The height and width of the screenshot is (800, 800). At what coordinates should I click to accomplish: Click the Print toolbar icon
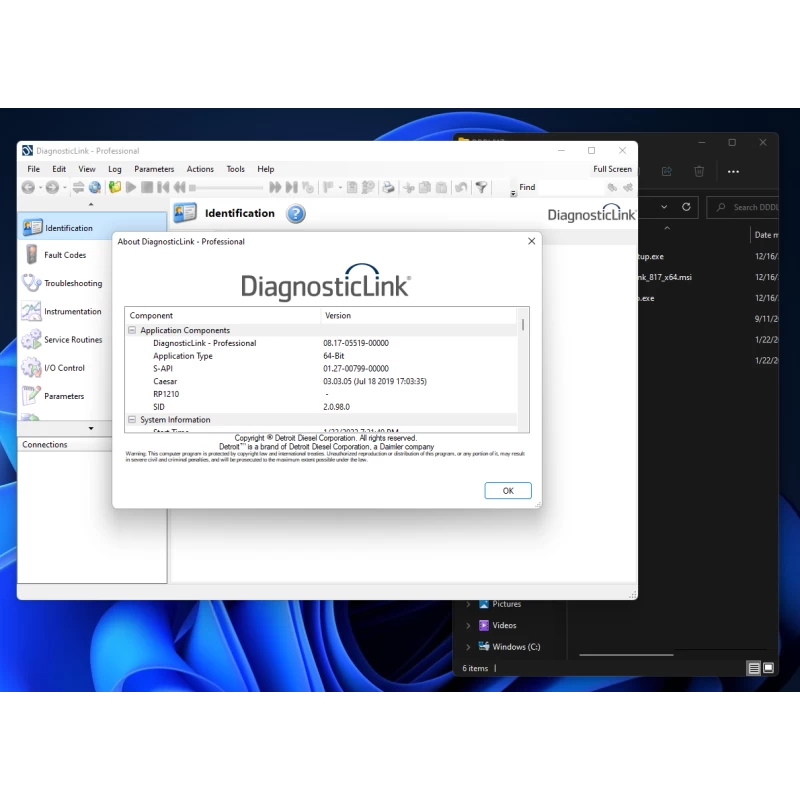[388, 187]
